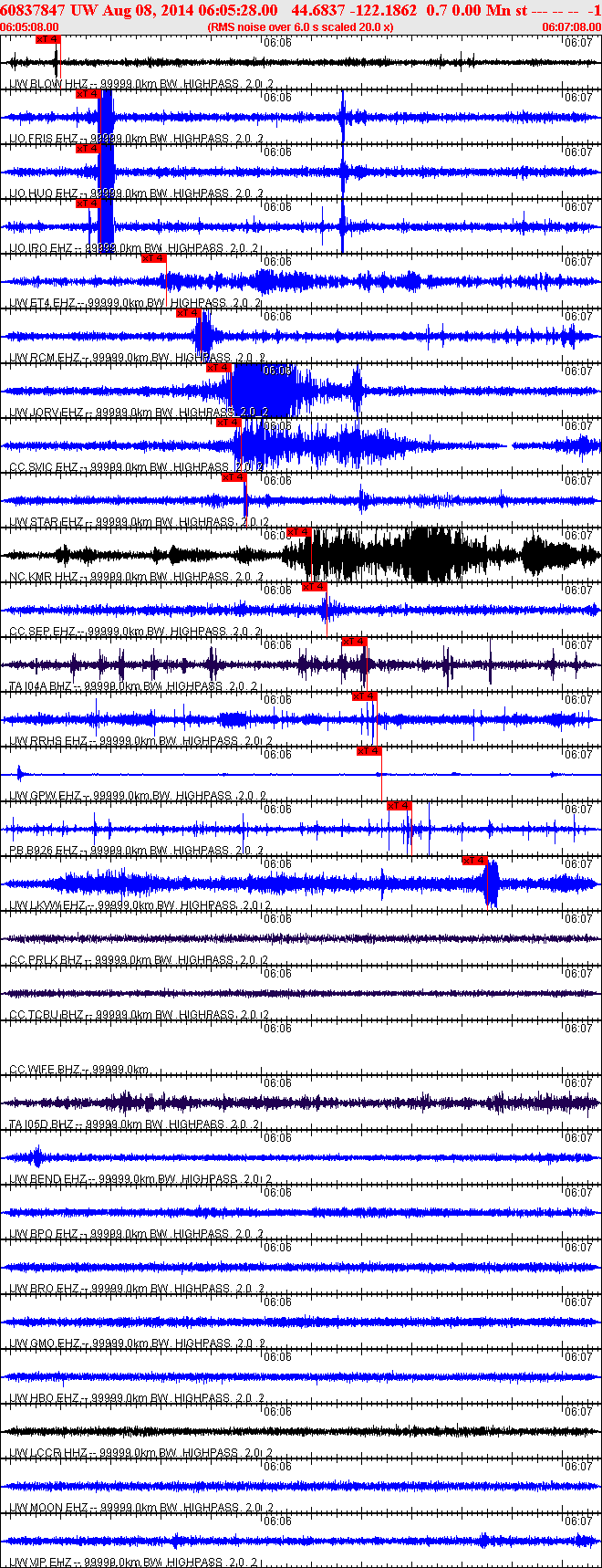Click the xT 4 pick marker on UO HUO EHZ trace
Screen dimensions: 602x1568
click(88, 149)
